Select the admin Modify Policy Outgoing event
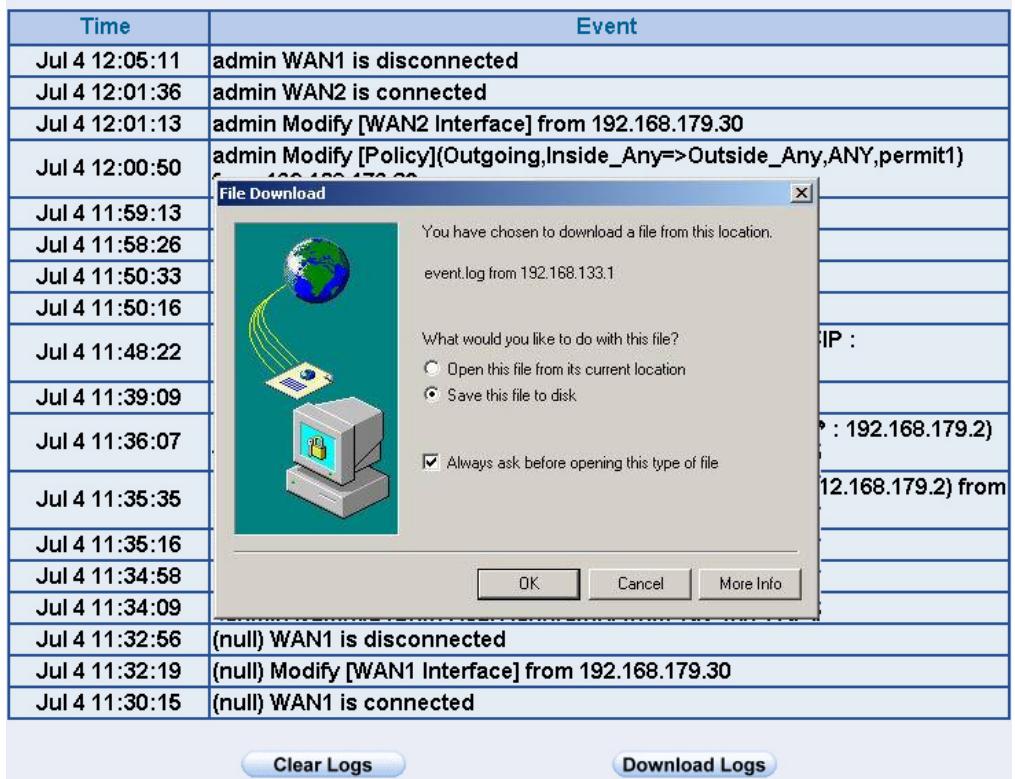 point(588,155)
